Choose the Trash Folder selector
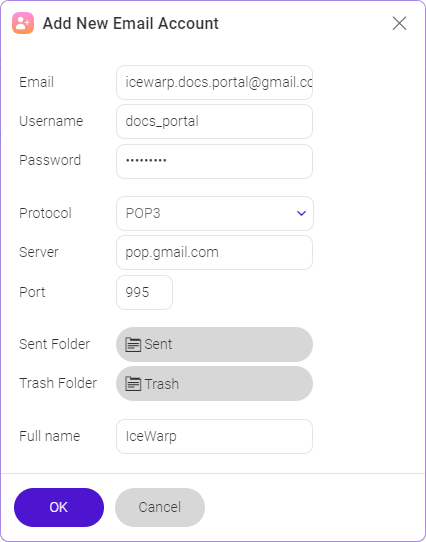 pos(214,384)
